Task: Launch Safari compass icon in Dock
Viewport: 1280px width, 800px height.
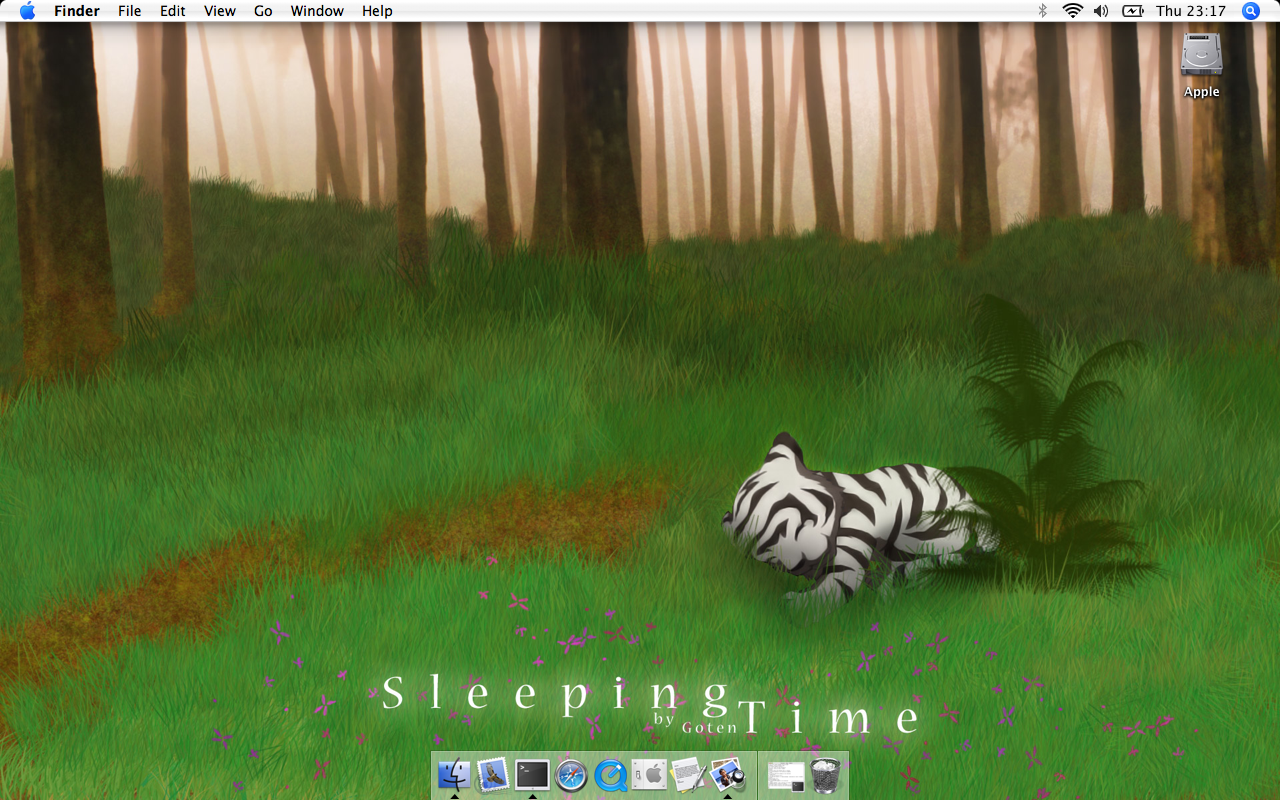Action: (x=571, y=775)
